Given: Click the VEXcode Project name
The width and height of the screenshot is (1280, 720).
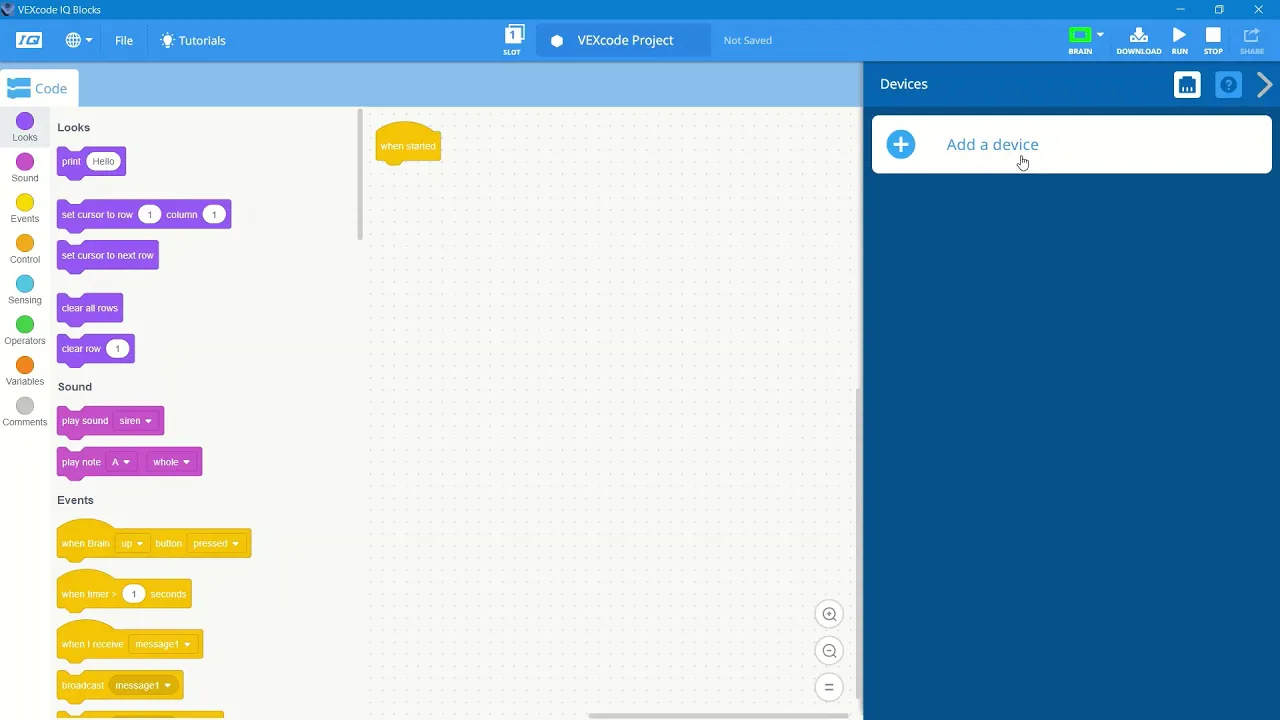Looking at the screenshot, I should pyautogui.click(x=625, y=40).
